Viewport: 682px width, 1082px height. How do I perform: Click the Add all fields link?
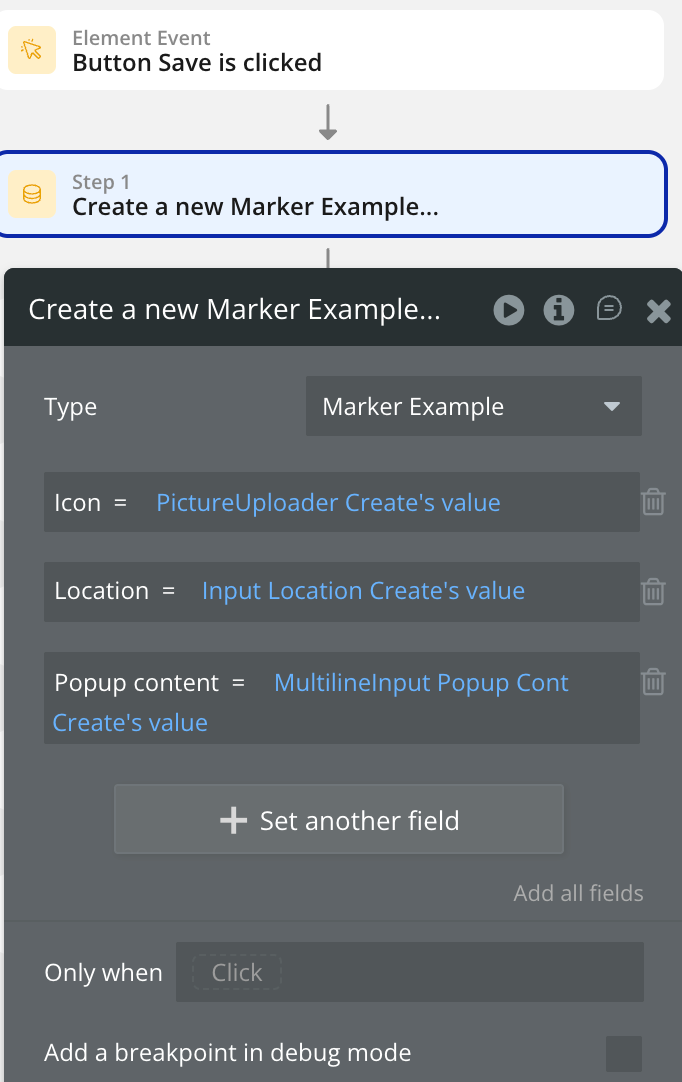(x=578, y=893)
